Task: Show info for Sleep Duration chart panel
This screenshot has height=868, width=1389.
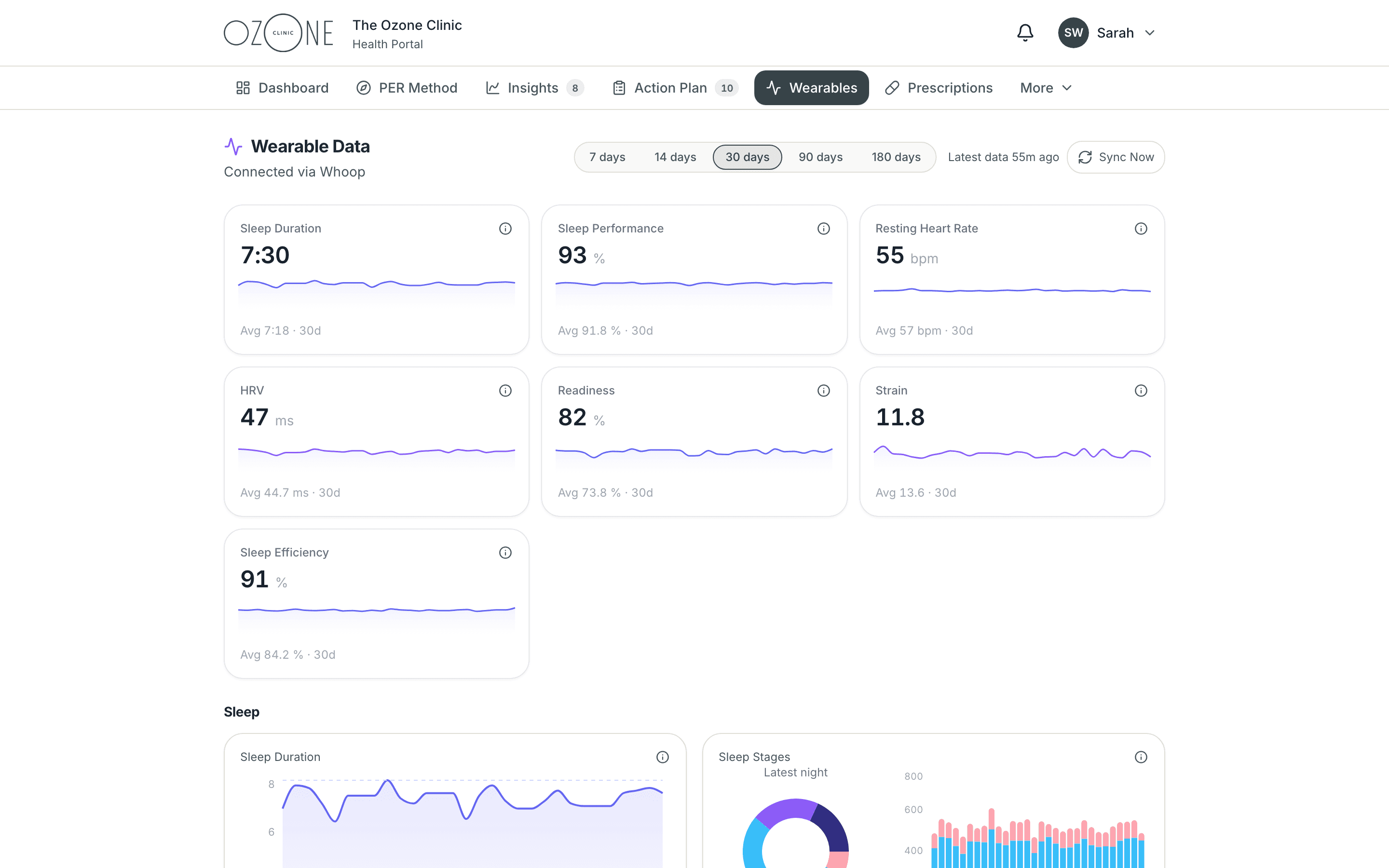Action: [x=662, y=757]
